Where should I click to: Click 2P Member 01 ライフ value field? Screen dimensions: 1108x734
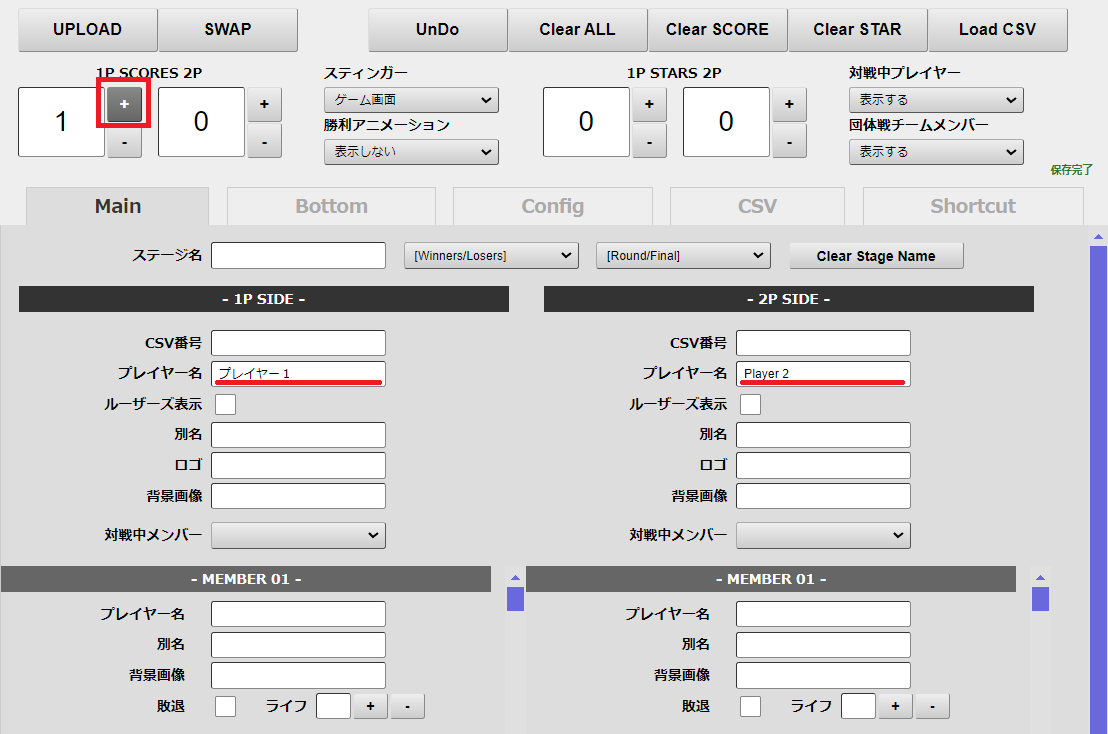859,706
